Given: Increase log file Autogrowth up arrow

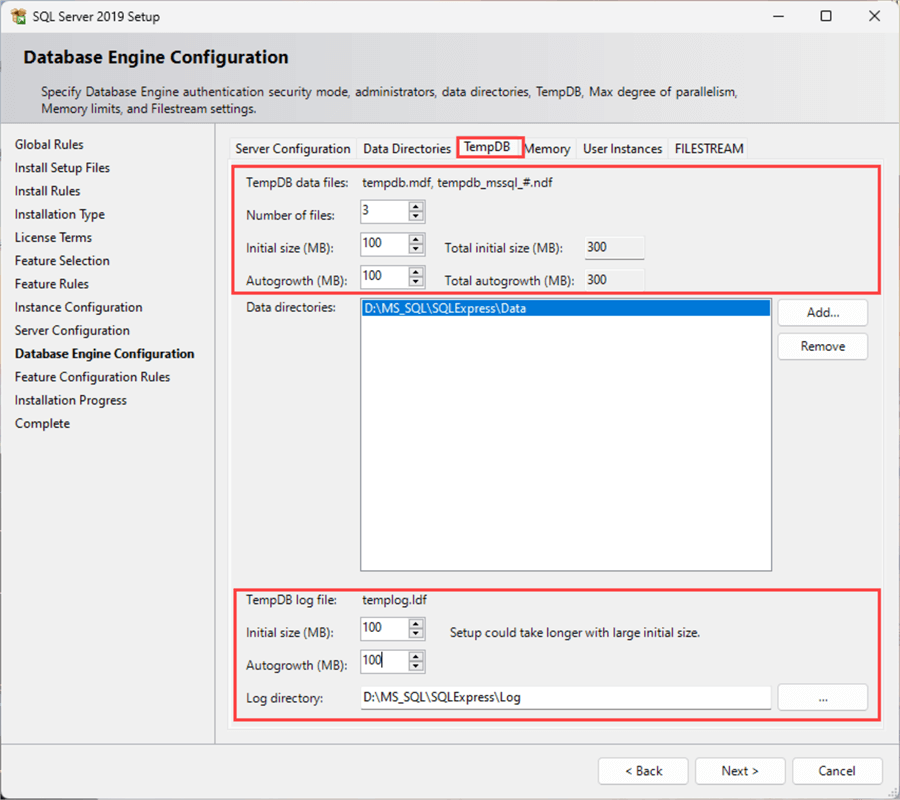Looking at the screenshot, I should [416, 657].
